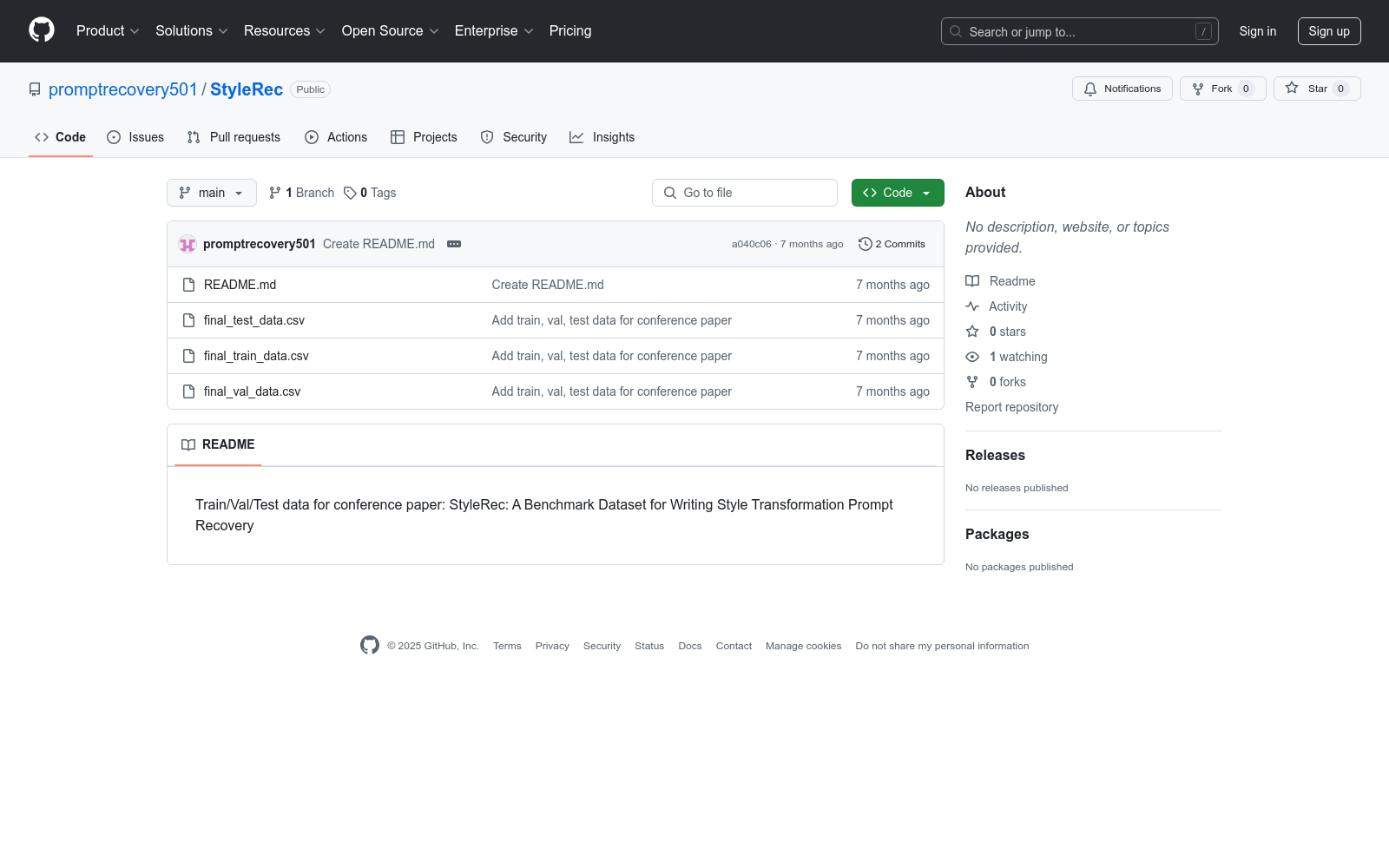
Task: View the 2 Commits history
Action: (x=892, y=244)
